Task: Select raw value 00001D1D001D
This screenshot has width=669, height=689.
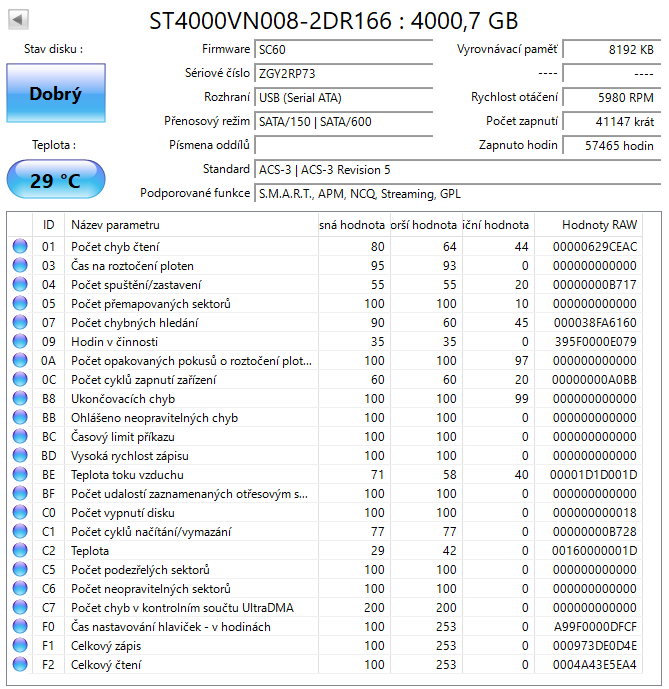Action: pos(593,475)
